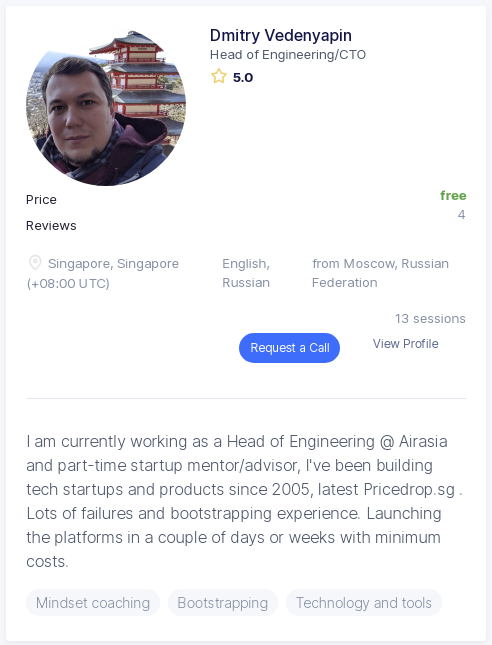Screen dimensions: 492x645
Task: Click the 5.0 rating value
Action: pyautogui.click(x=243, y=77)
